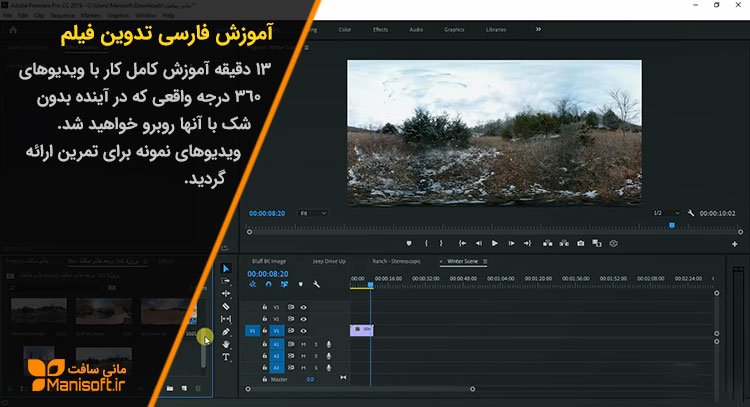750x407 pixels.
Task: Open Program monitor panel menu
Action: (x=307, y=47)
